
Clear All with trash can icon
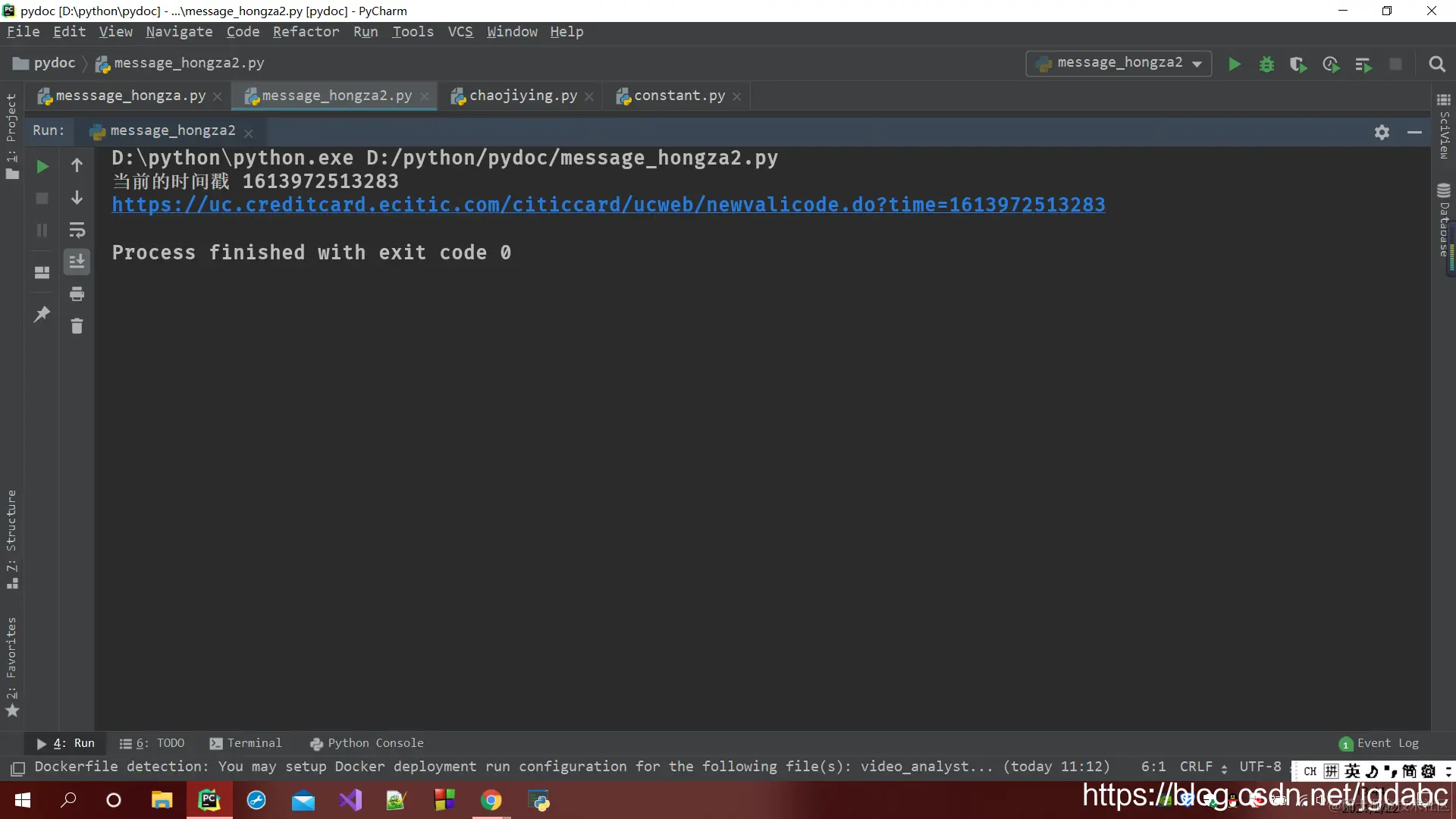77,327
